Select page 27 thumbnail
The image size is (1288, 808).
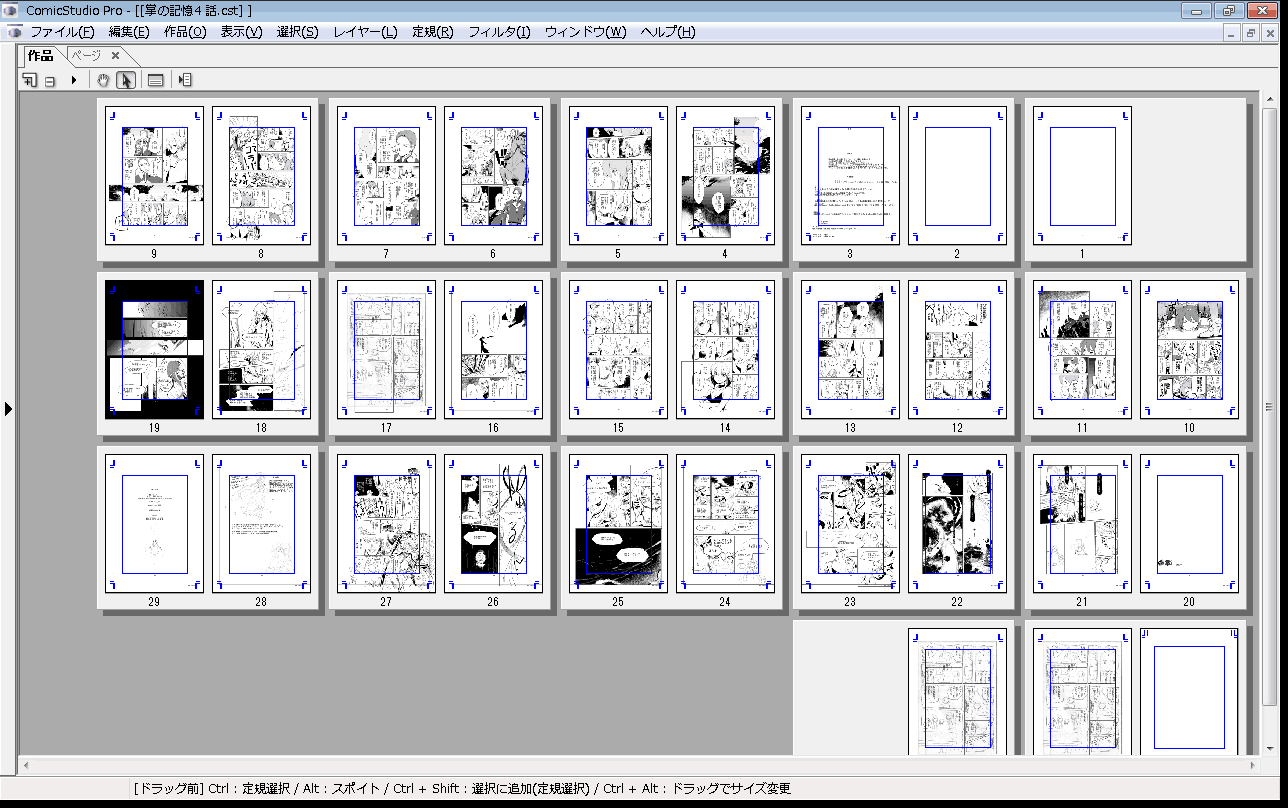[386, 524]
